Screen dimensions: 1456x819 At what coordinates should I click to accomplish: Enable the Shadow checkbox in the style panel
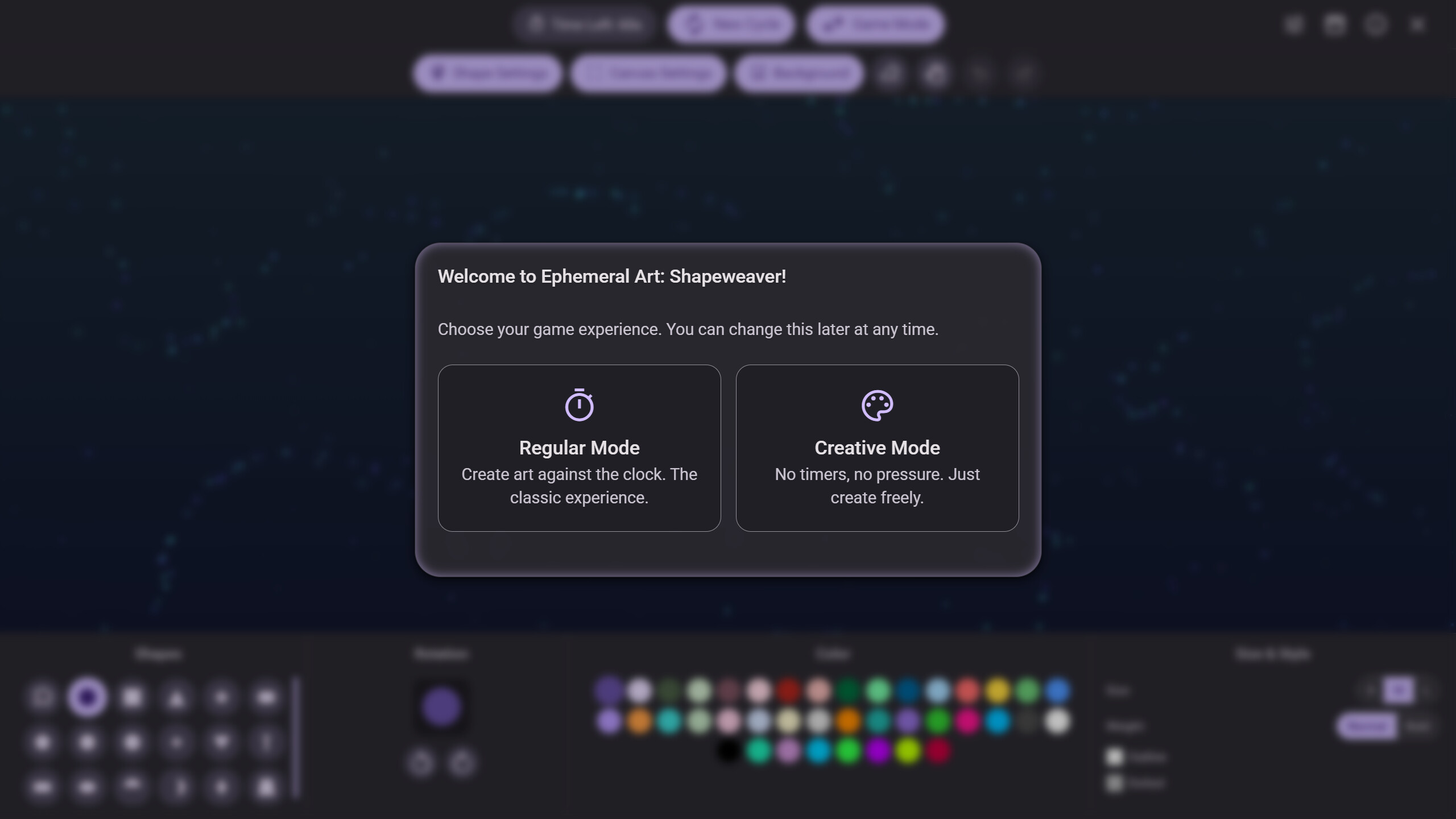[x=1115, y=783]
